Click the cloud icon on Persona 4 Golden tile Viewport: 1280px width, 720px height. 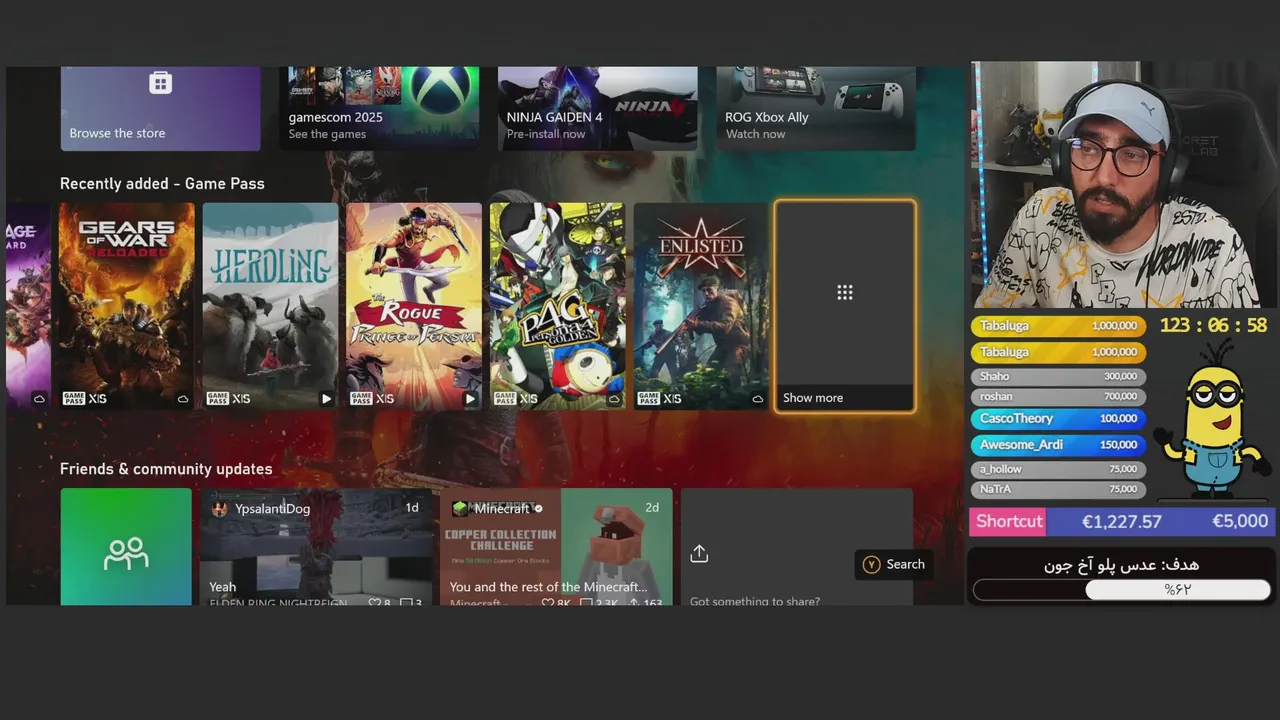pyautogui.click(x=614, y=399)
